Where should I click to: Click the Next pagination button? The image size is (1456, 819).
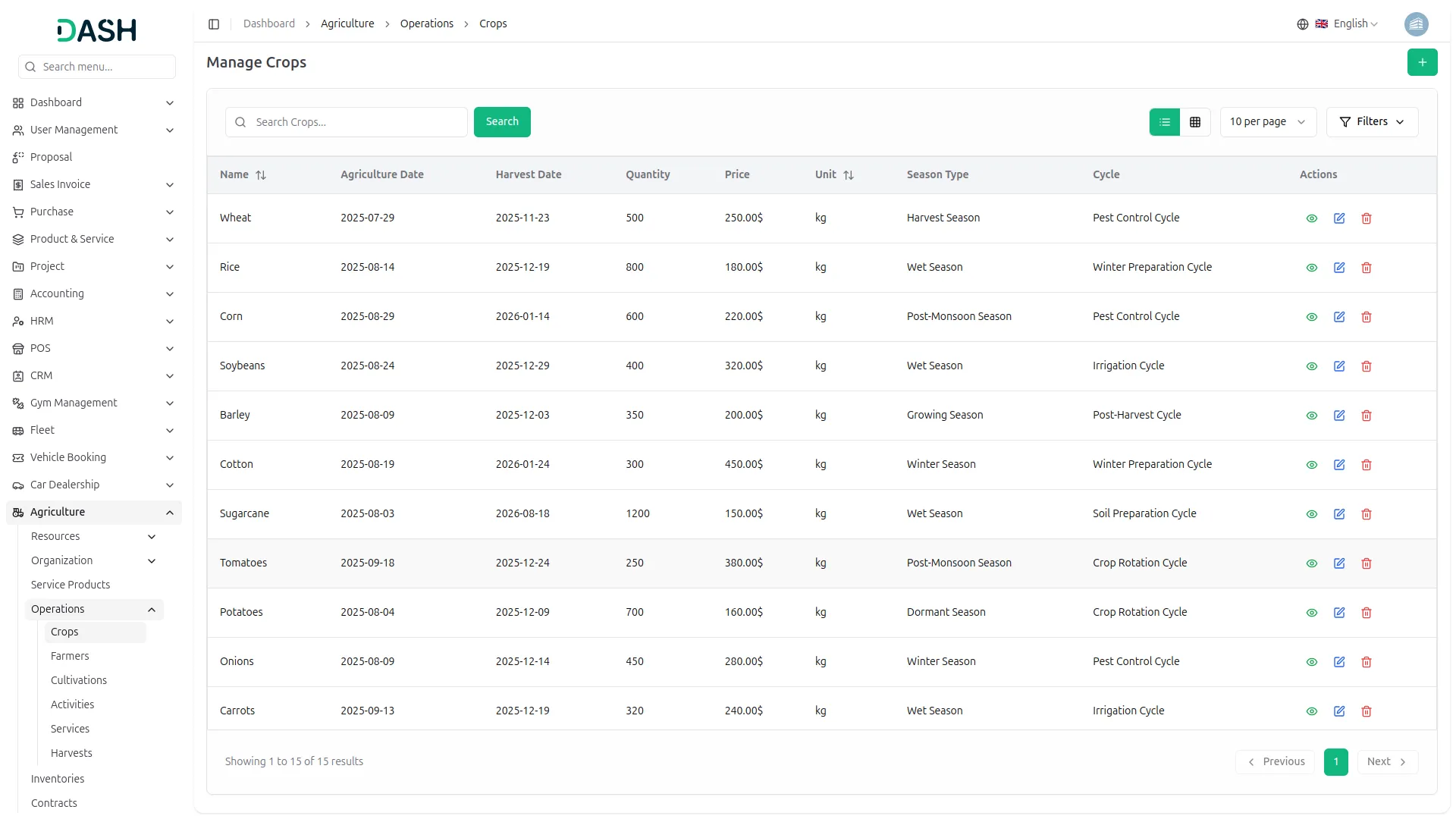(x=1386, y=761)
